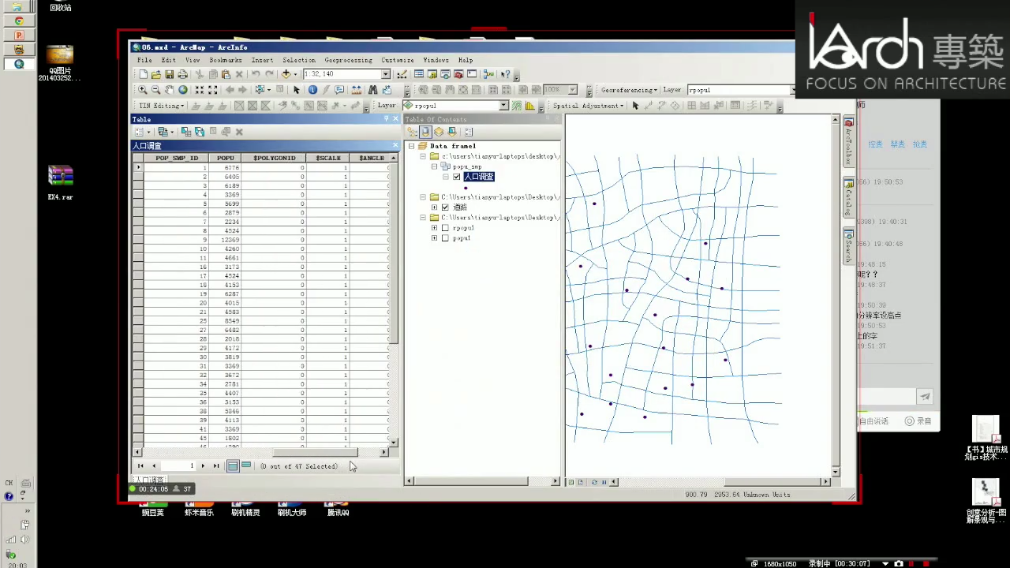Select the Measure tool
The image size is (1010, 568).
point(356,90)
